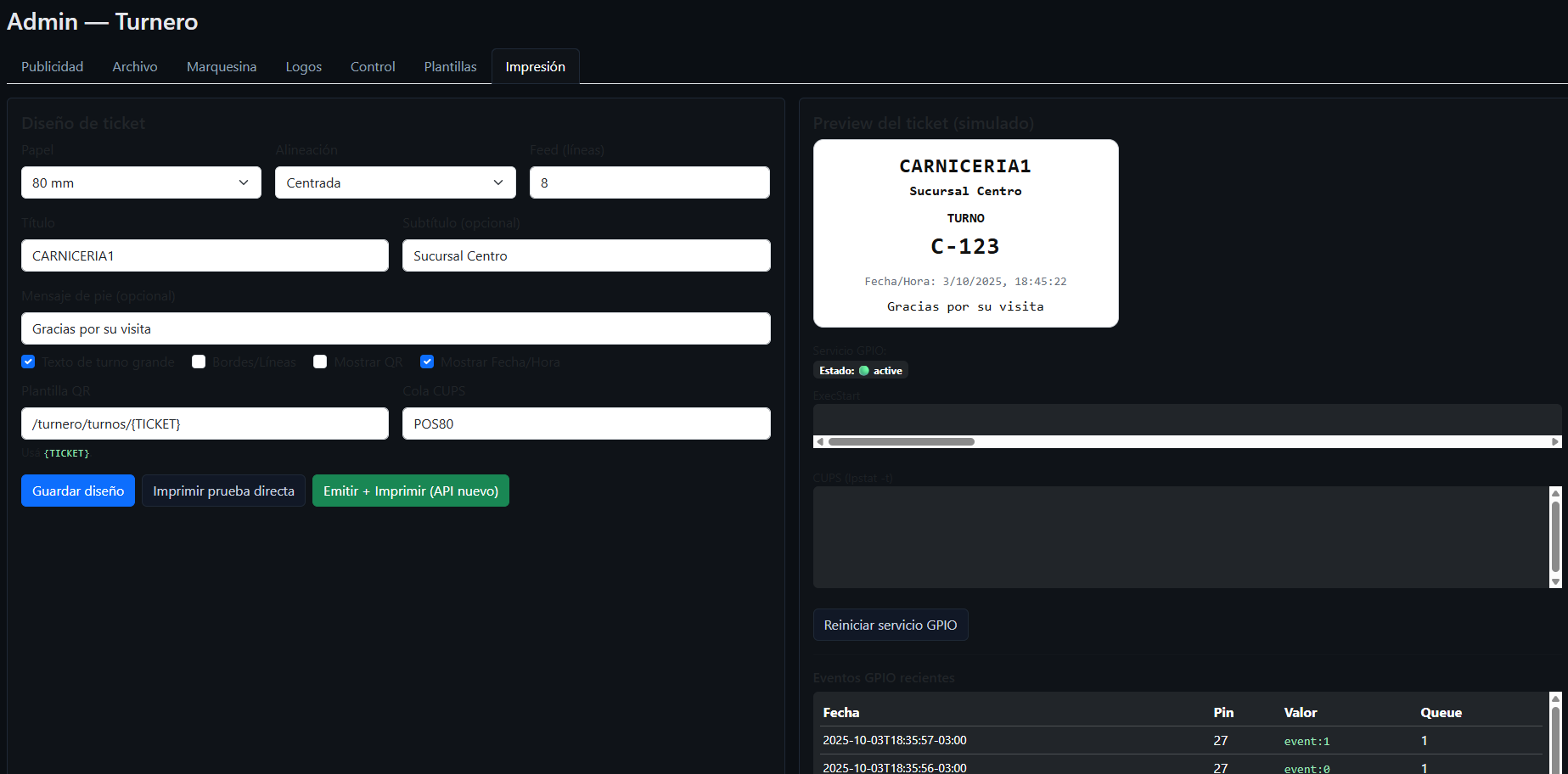The image size is (1568, 774).
Task: Expand the Alineación Centrada dropdown
Action: click(395, 182)
